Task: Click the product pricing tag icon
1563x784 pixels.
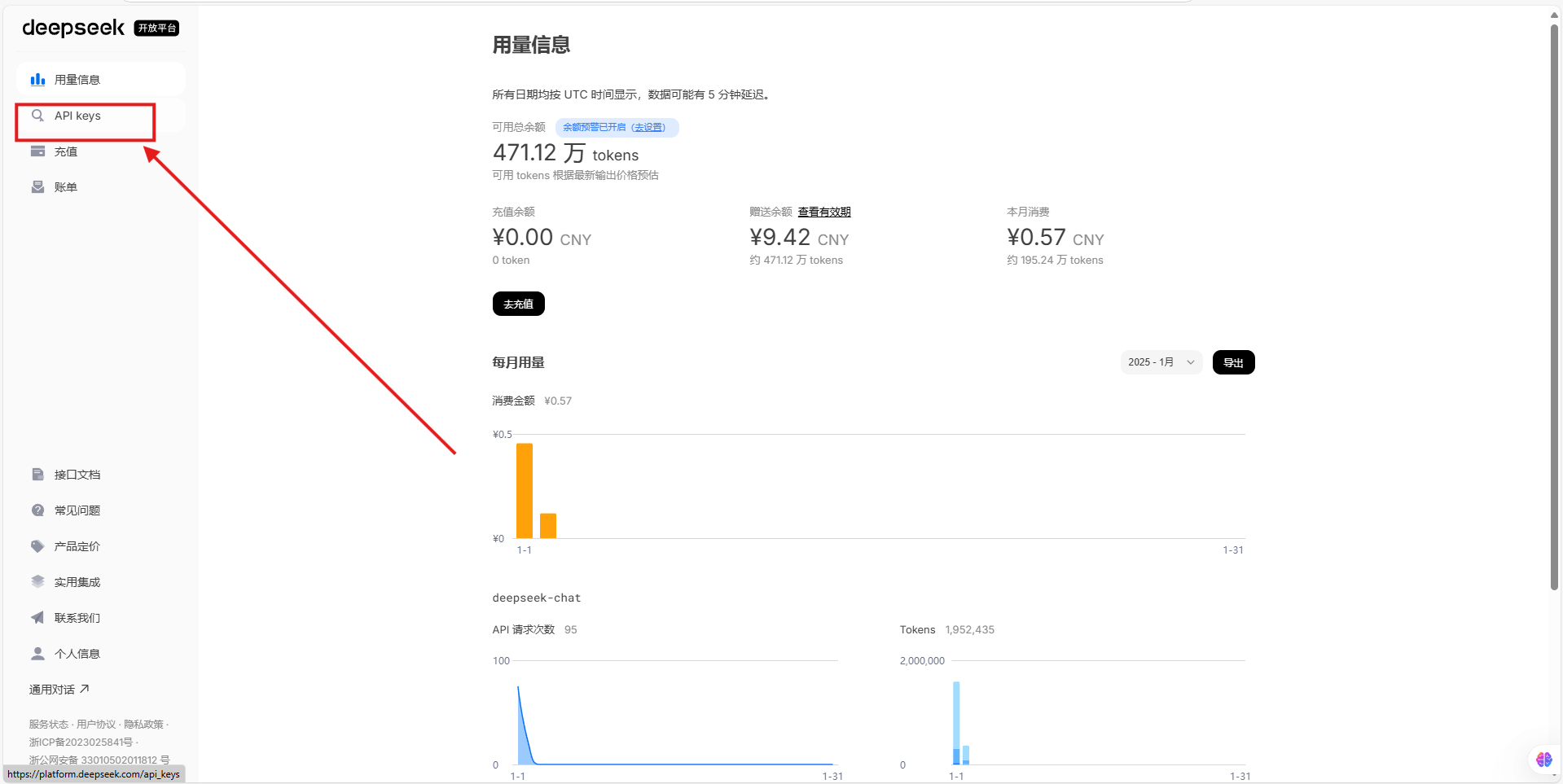Action: point(37,546)
